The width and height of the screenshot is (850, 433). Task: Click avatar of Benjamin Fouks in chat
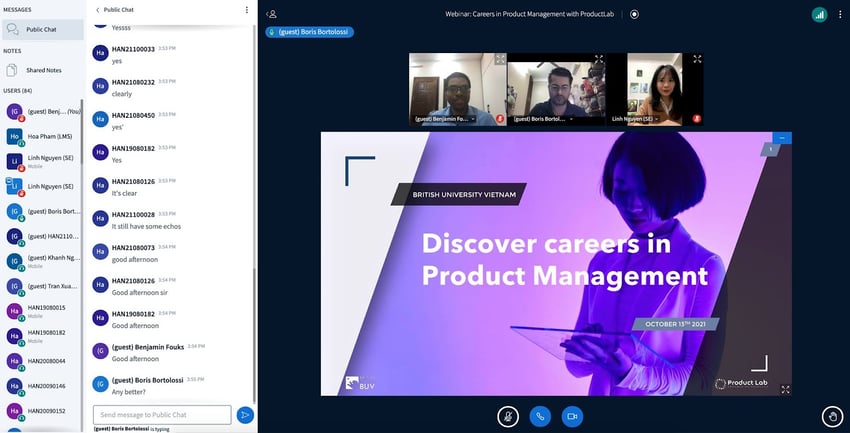[x=100, y=351]
